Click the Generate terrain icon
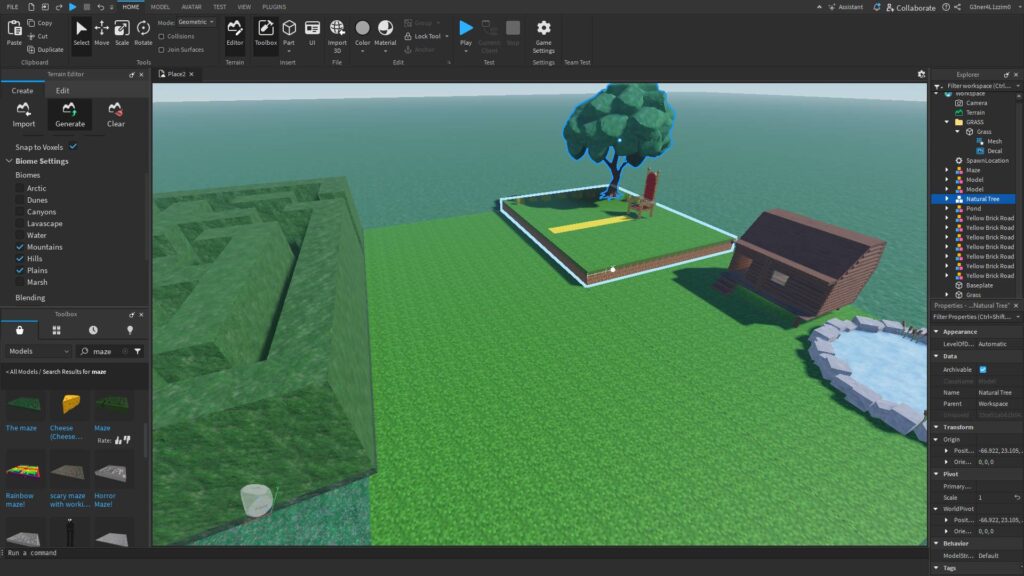The width and height of the screenshot is (1024, 576). tap(69, 115)
